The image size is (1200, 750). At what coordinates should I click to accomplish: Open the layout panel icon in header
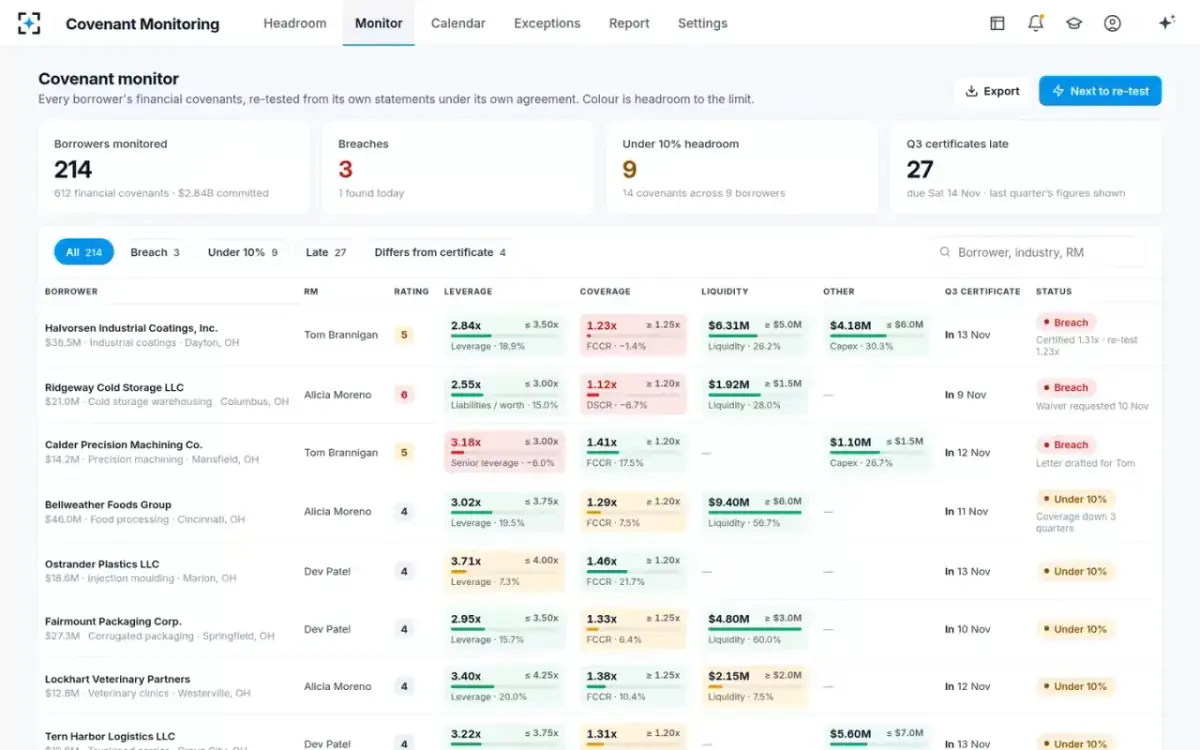point(997,23)
